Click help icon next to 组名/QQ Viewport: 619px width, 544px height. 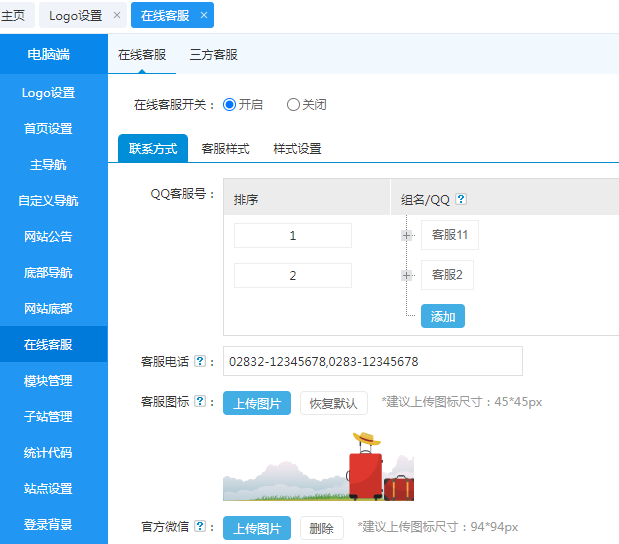click(x=461, y=199)
